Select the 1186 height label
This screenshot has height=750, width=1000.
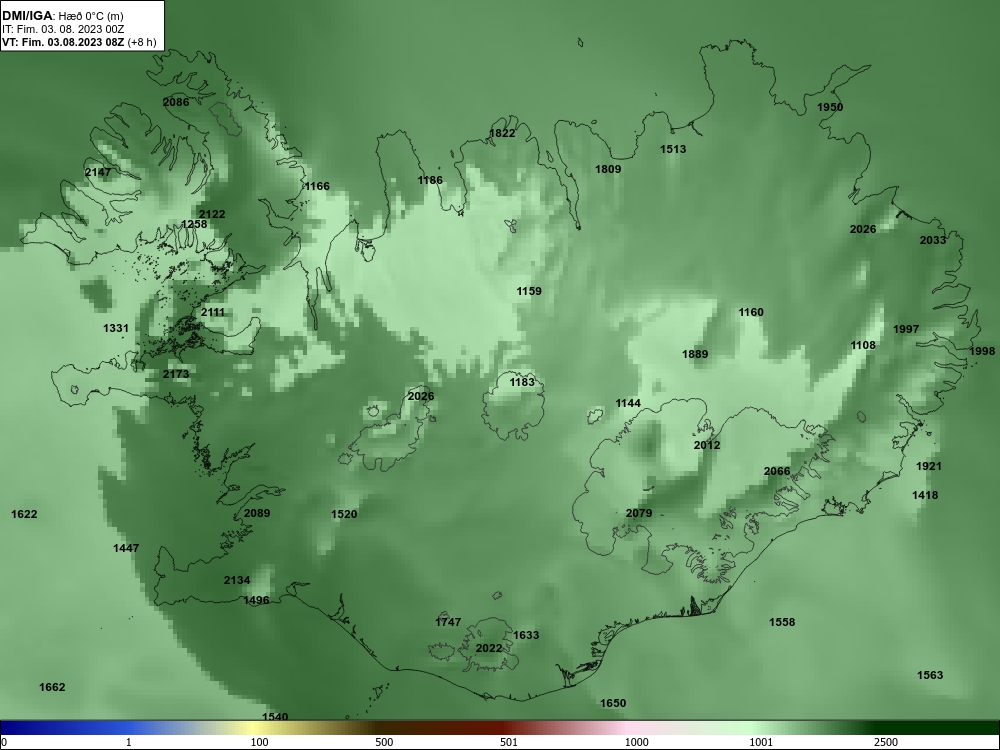tap(430, 180)
